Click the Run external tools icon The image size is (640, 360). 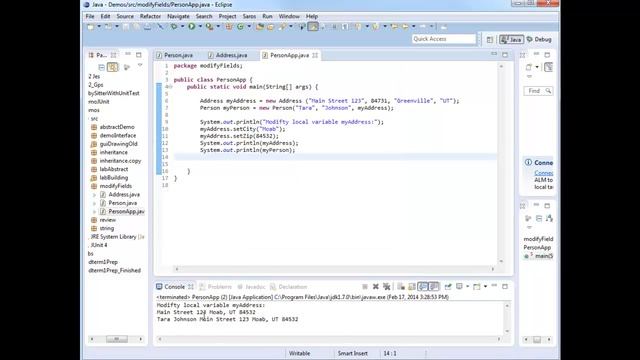pos(209,27)
